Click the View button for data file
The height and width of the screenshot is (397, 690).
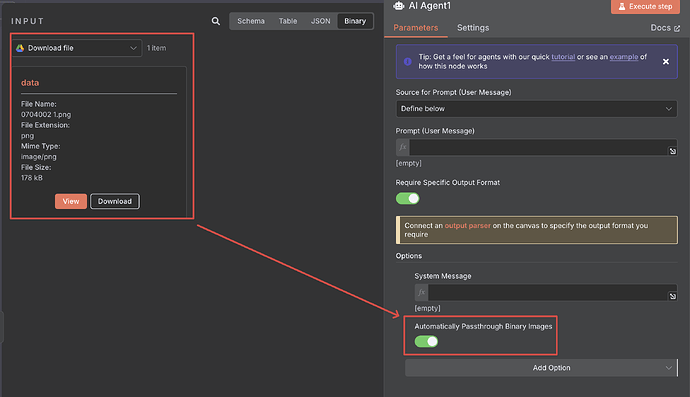[71, 201]
